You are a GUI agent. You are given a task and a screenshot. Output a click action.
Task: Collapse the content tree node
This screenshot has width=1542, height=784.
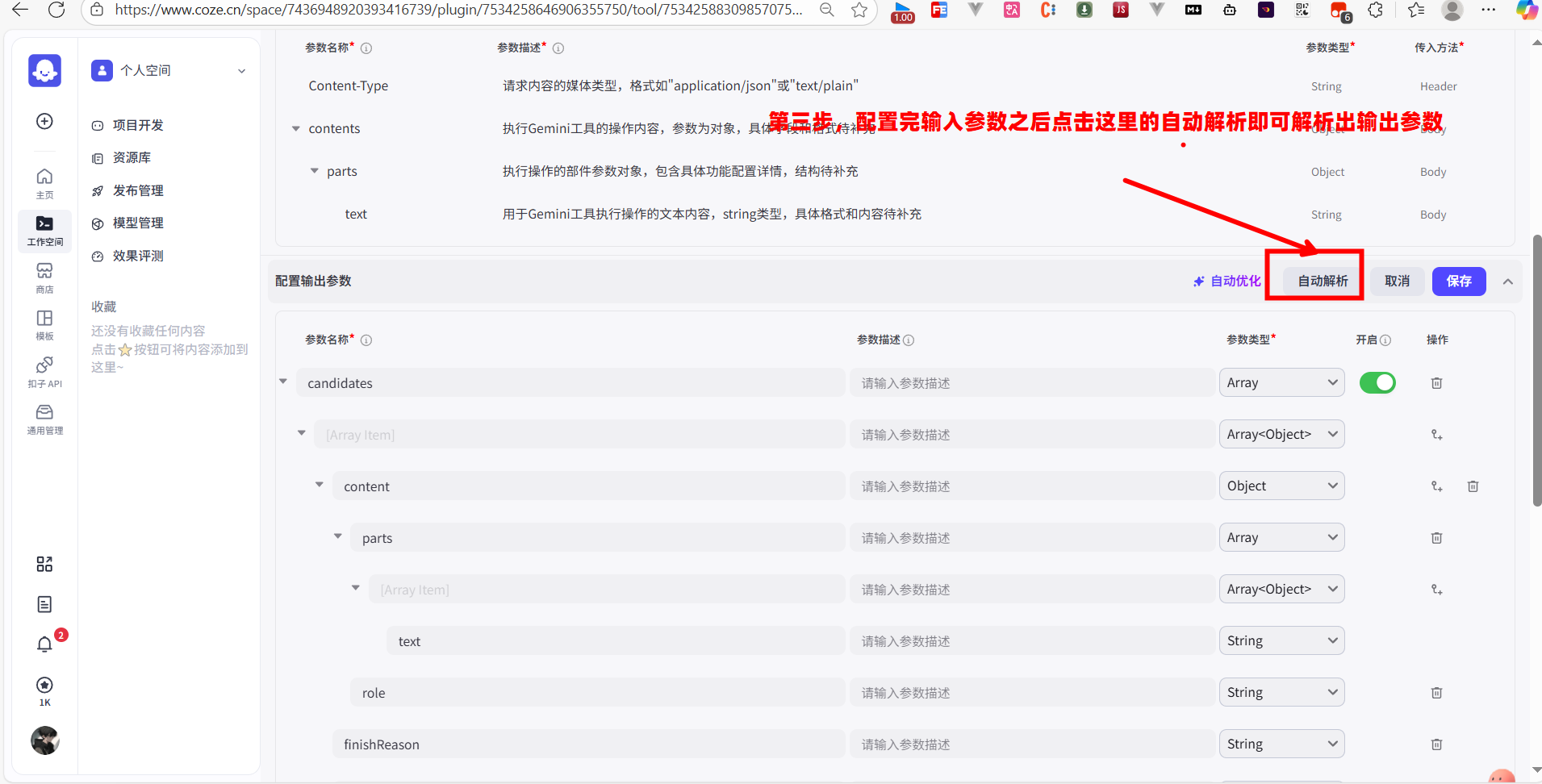(320, 485)
